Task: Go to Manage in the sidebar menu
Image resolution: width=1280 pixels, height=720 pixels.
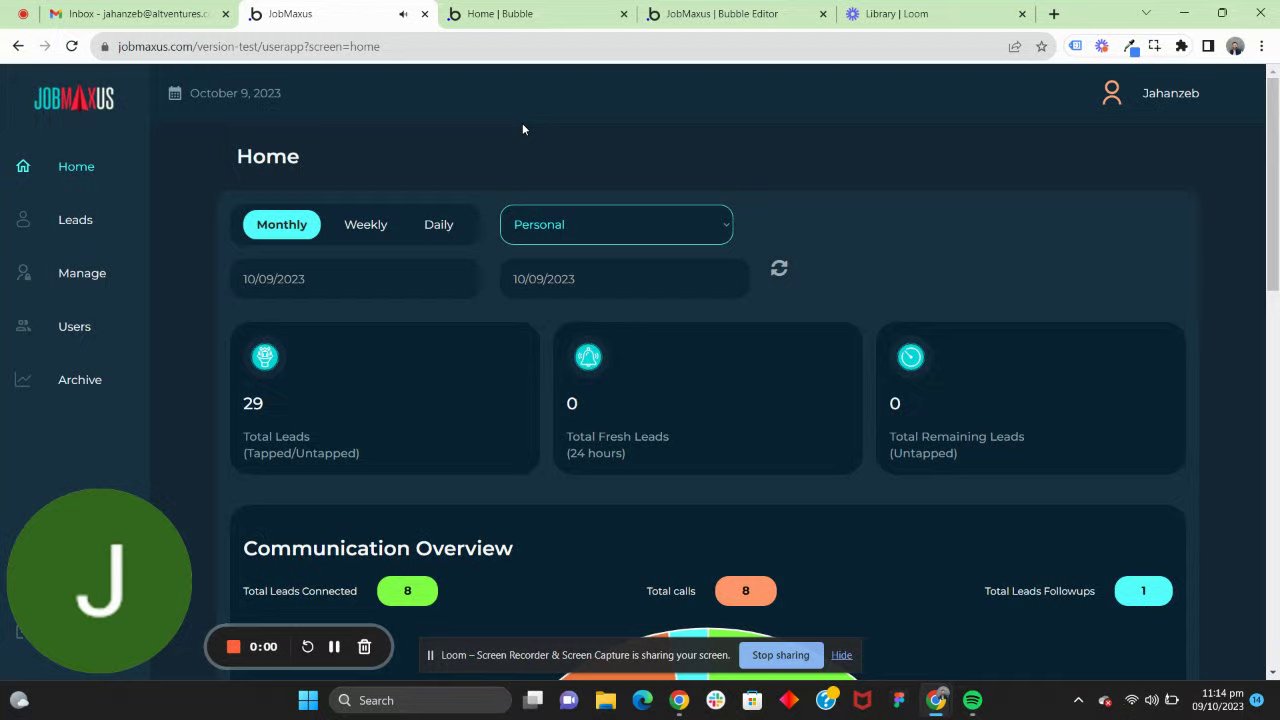Action: point(82,273)
